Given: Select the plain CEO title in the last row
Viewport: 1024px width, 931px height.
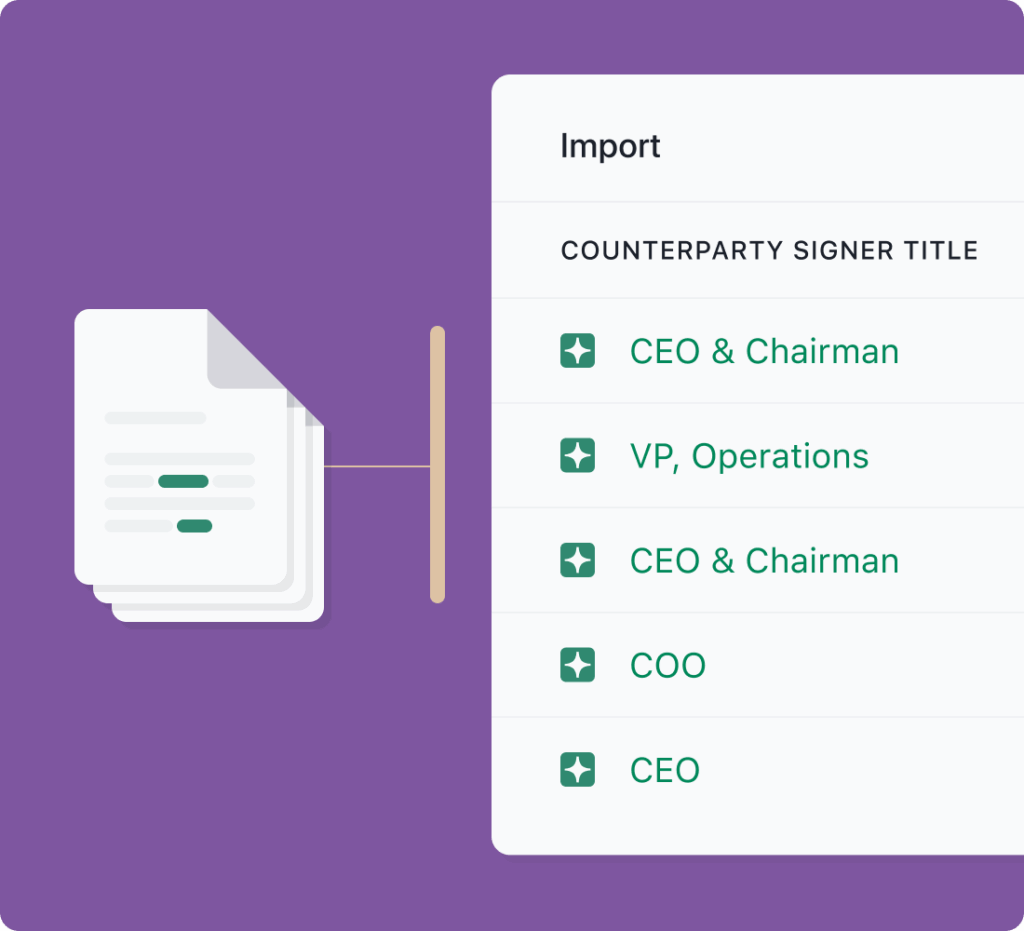Looking at the screenshot, I should pyautogui.click(x=664, y=770).
